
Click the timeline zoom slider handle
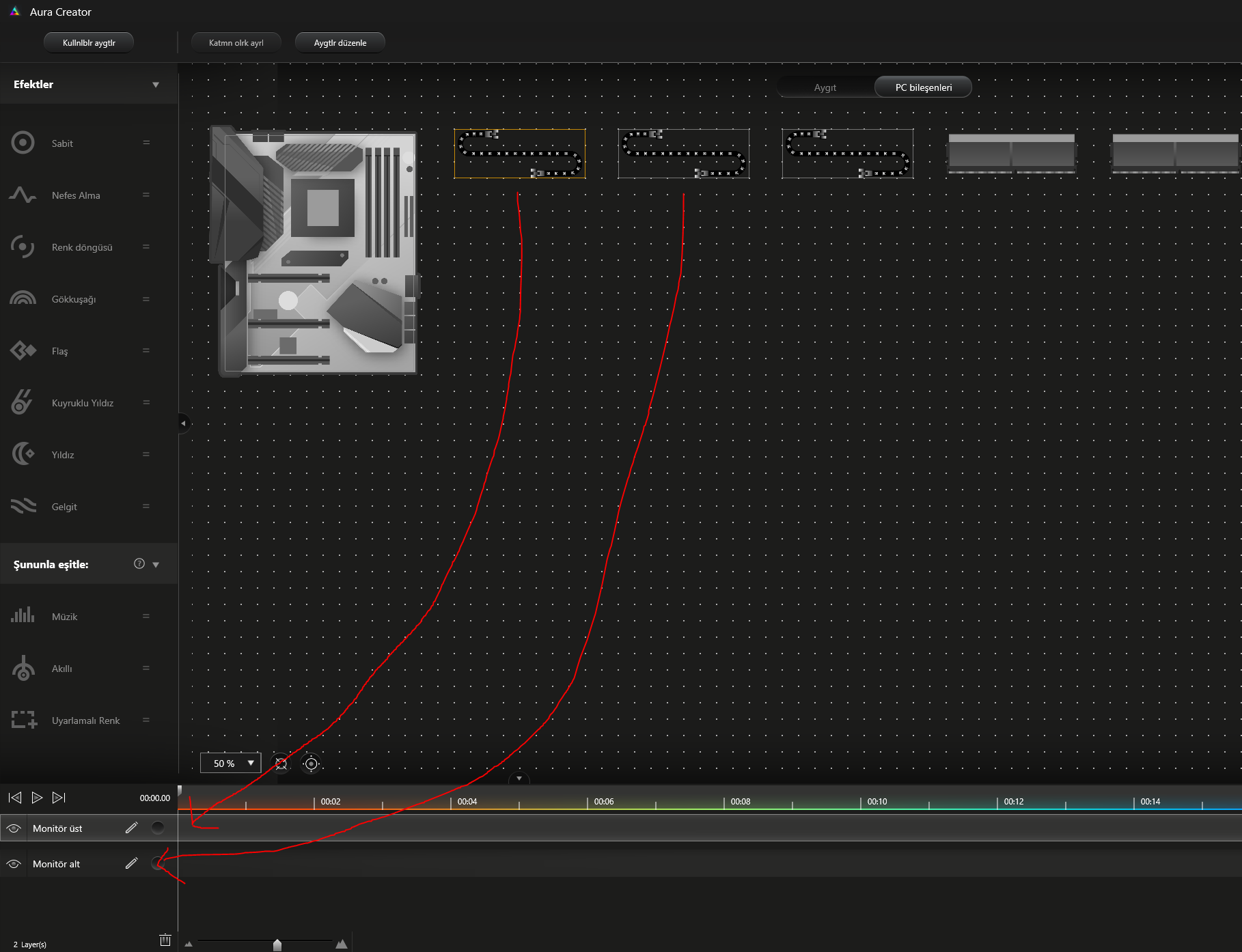(x=277, y=944)
